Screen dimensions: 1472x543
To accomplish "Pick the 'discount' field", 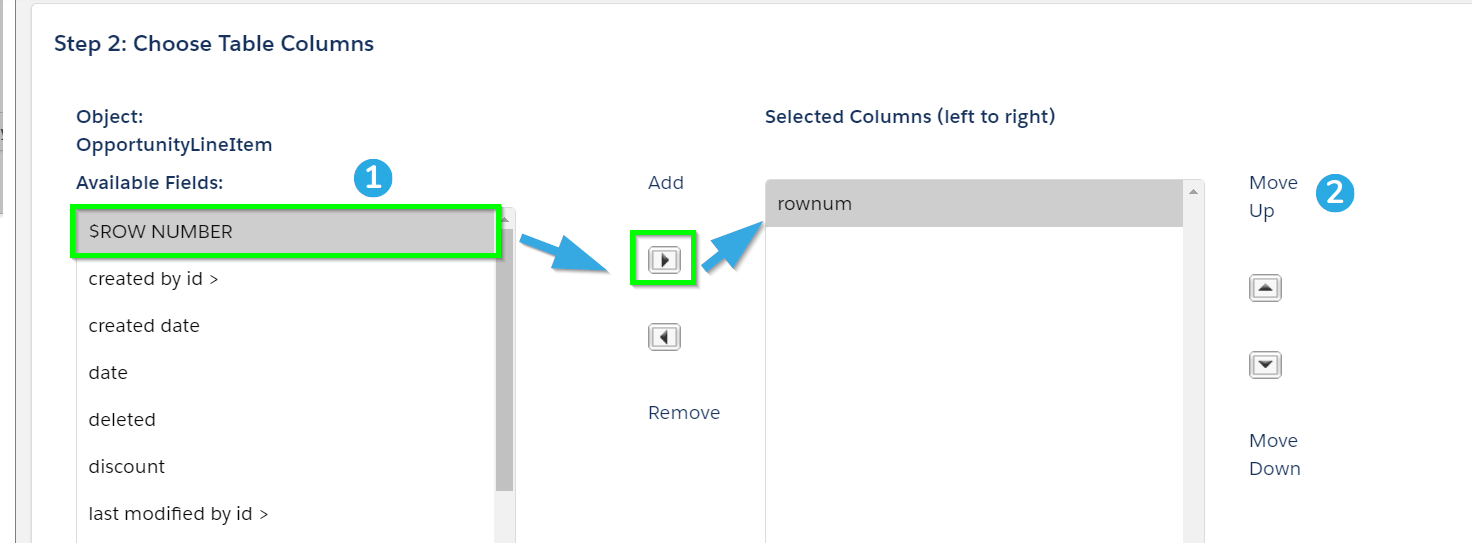I will coord(286,467).
